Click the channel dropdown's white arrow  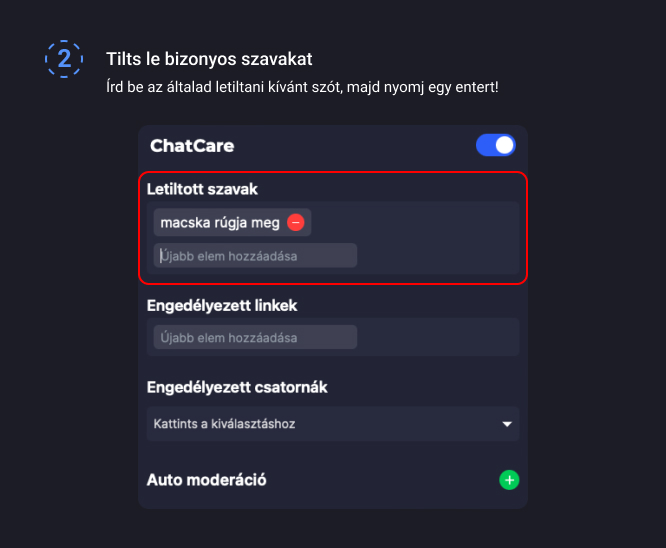506,424
